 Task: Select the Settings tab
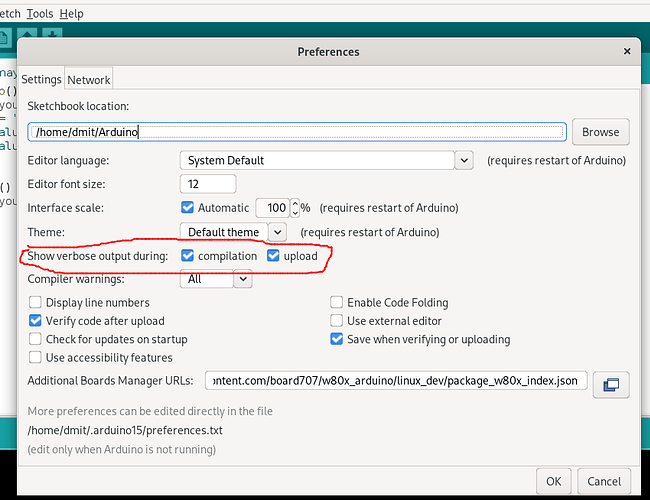point(41,79)
